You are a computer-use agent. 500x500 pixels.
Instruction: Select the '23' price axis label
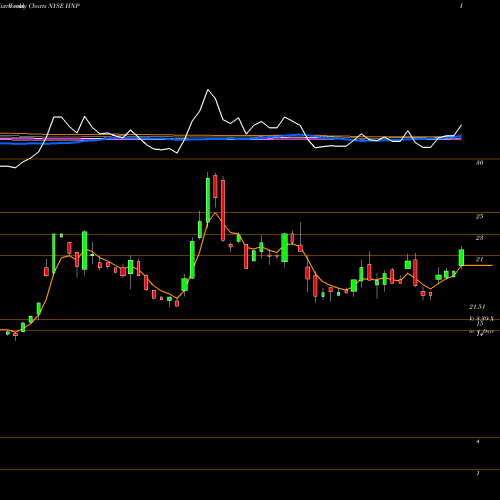(x=479, y=238)
